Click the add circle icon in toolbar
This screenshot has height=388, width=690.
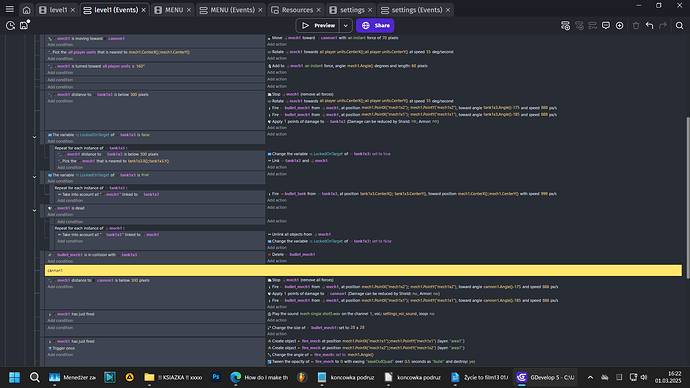(x=620, y=26)
